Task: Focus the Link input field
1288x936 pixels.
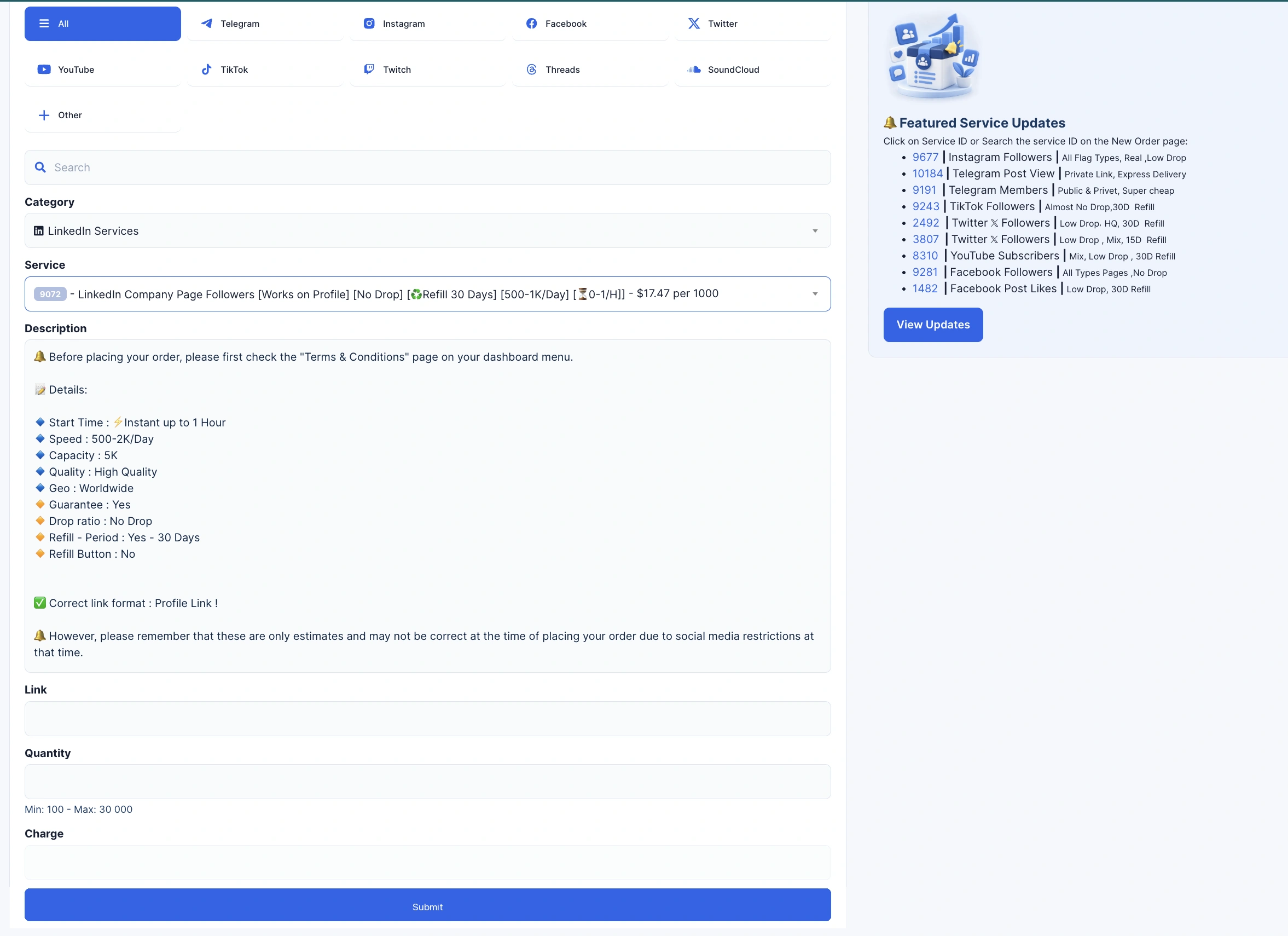Action: pos(428,719)
